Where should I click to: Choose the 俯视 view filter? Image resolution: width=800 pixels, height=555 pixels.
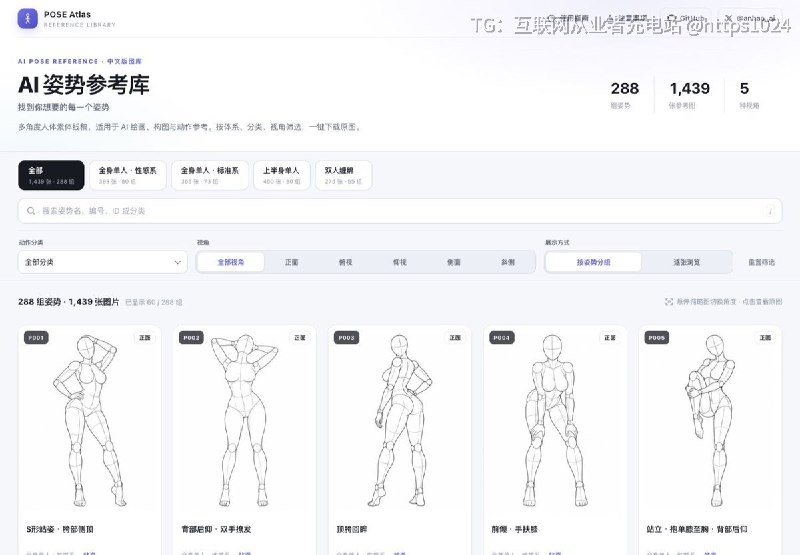(345, 262)
